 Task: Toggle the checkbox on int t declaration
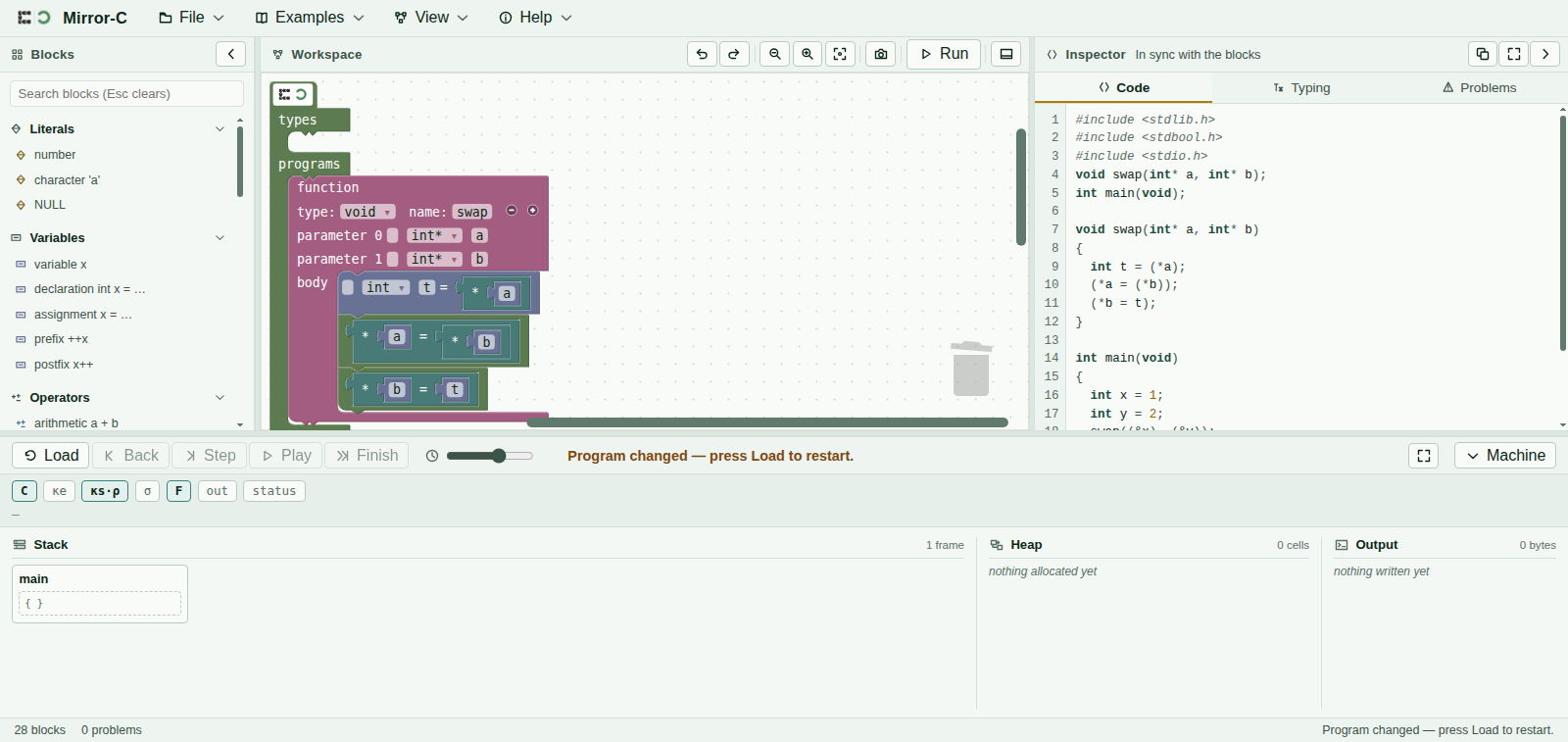pos(348,287)
